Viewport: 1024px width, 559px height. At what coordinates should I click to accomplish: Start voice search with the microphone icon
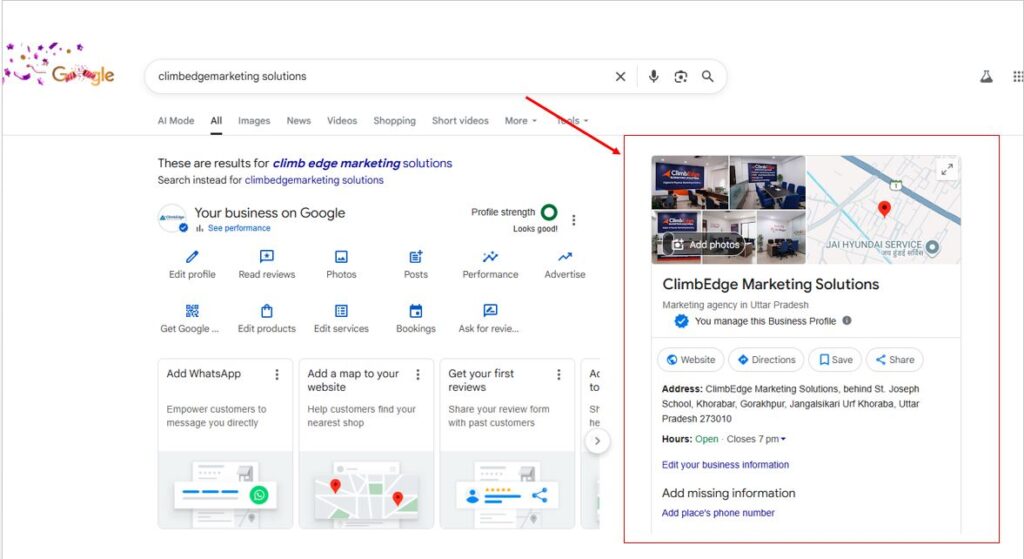click(653, 76)
